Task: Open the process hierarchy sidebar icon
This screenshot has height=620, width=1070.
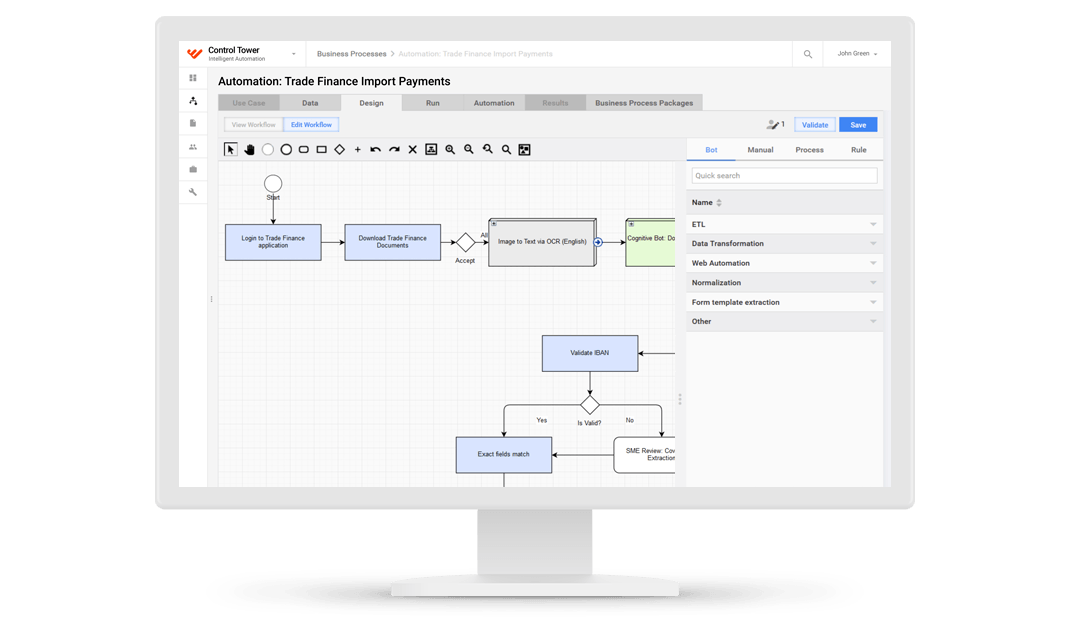Action: [x=193, y=101]
